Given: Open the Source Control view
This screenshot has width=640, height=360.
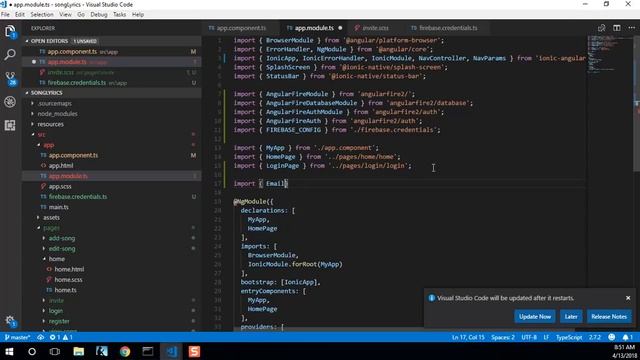Looking at the screenshot, I should point(10,78).
